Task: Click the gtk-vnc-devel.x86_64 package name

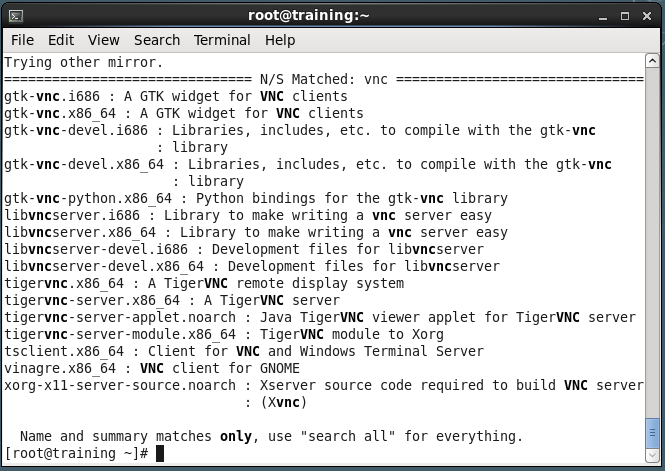Action: [x=84, y=164]
